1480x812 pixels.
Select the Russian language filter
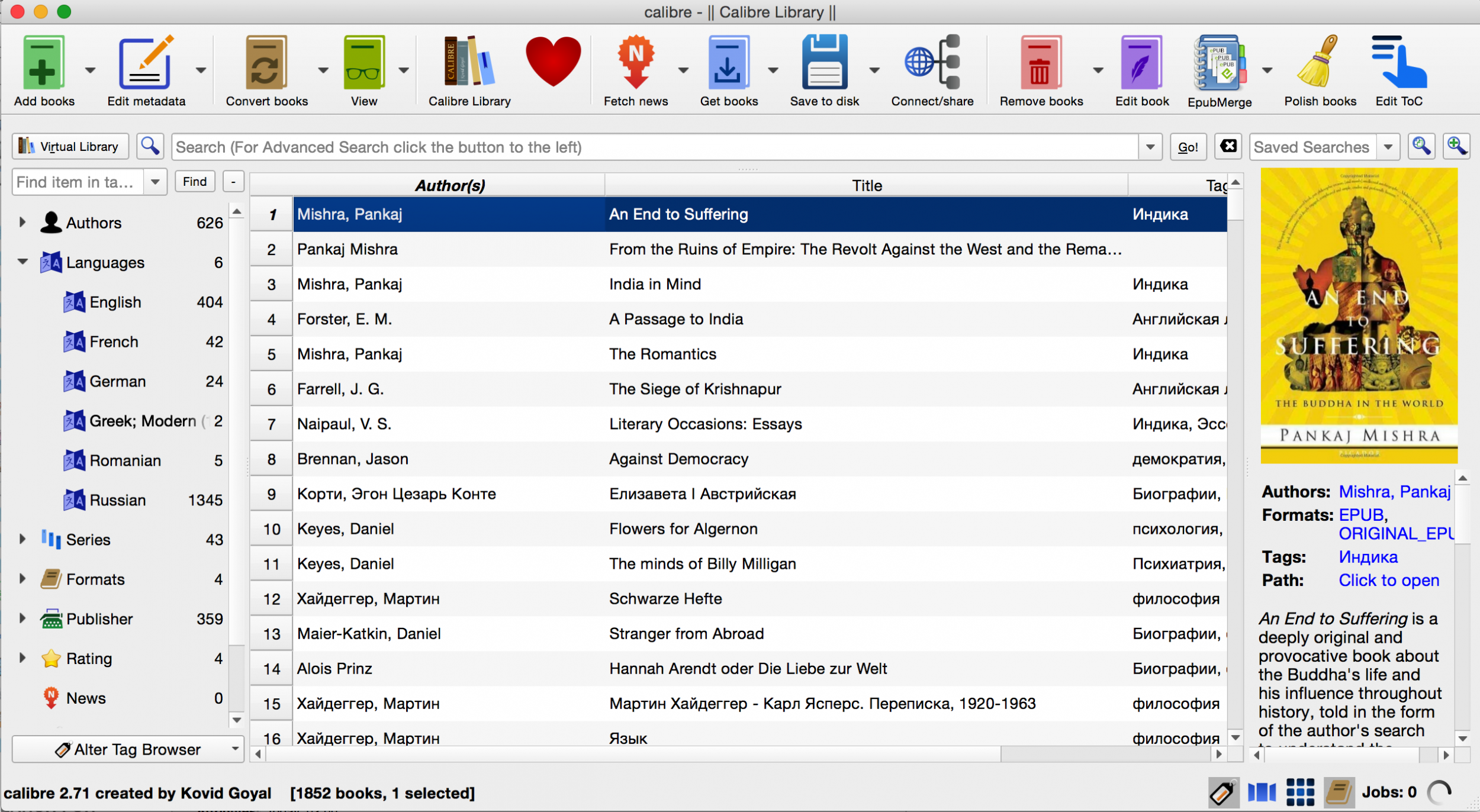pos(117,500)
